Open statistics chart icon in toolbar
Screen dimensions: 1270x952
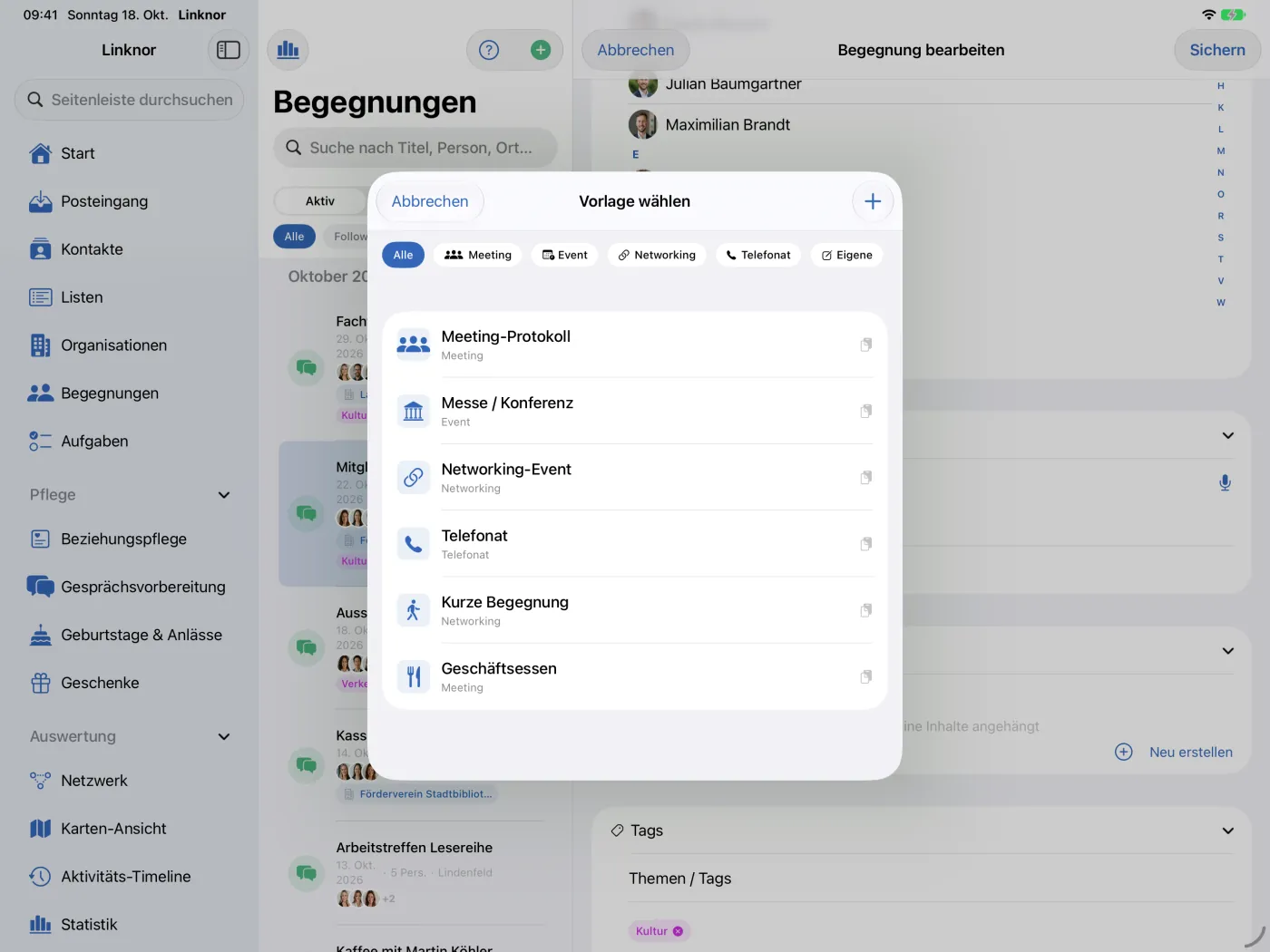[x=288, y=50]
